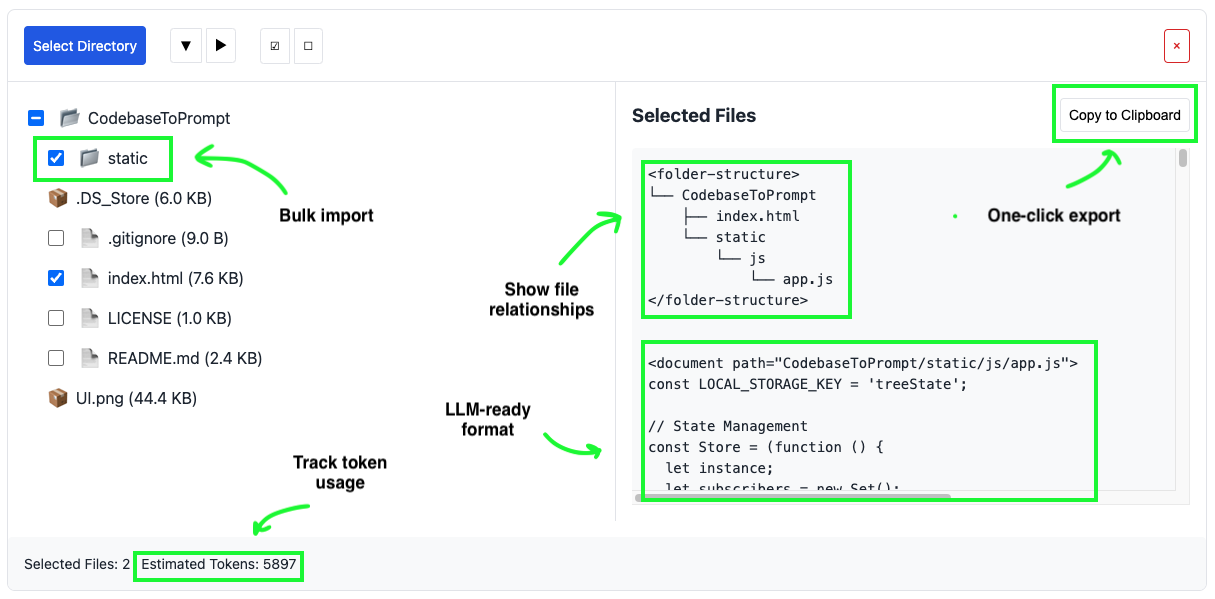
Task: Click the red clear X icon
Action: point(1176,46)
